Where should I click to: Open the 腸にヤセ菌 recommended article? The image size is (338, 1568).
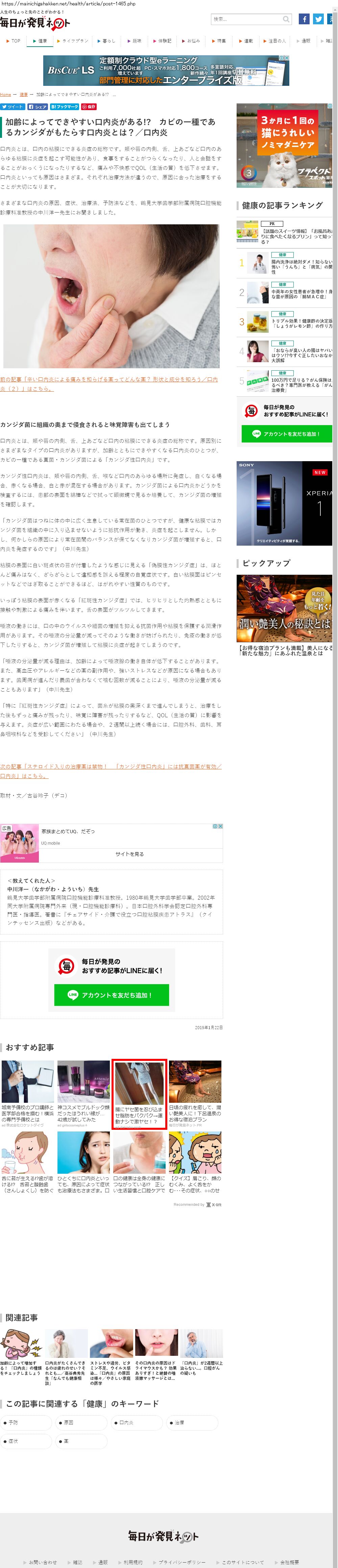(x=140, y=1094)
